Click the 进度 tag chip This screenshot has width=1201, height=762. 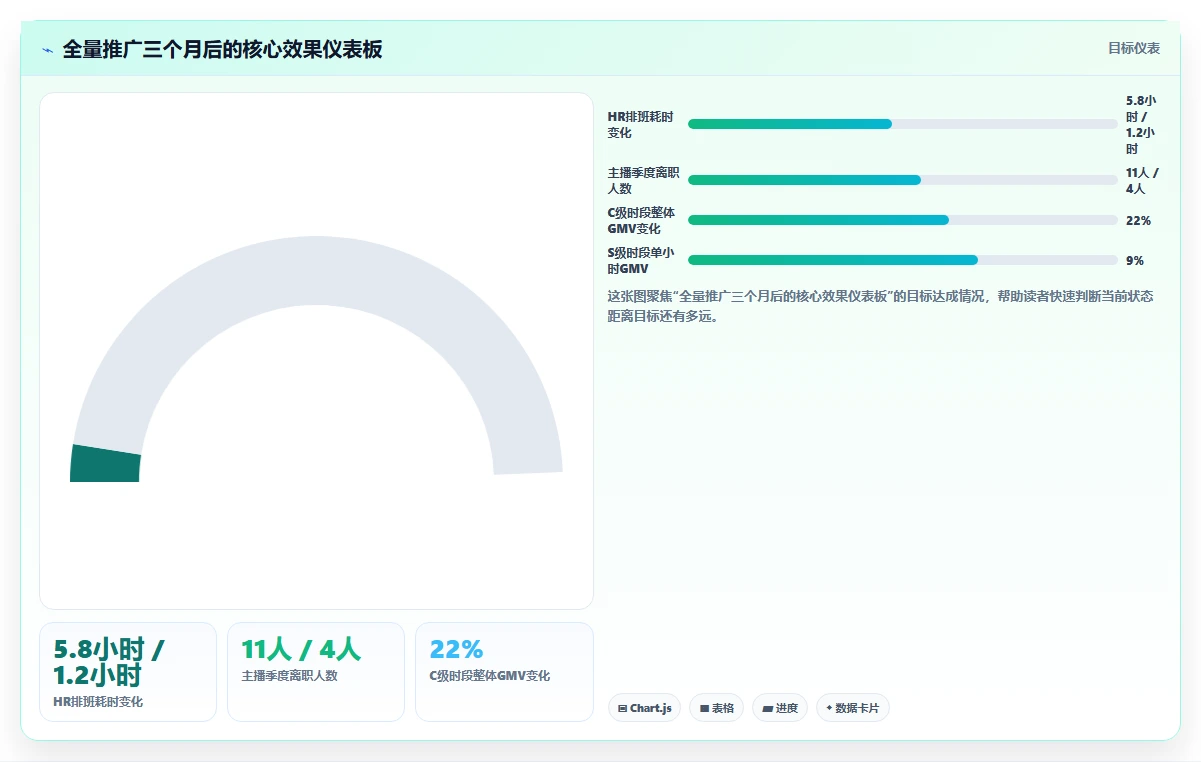[780, 708]
